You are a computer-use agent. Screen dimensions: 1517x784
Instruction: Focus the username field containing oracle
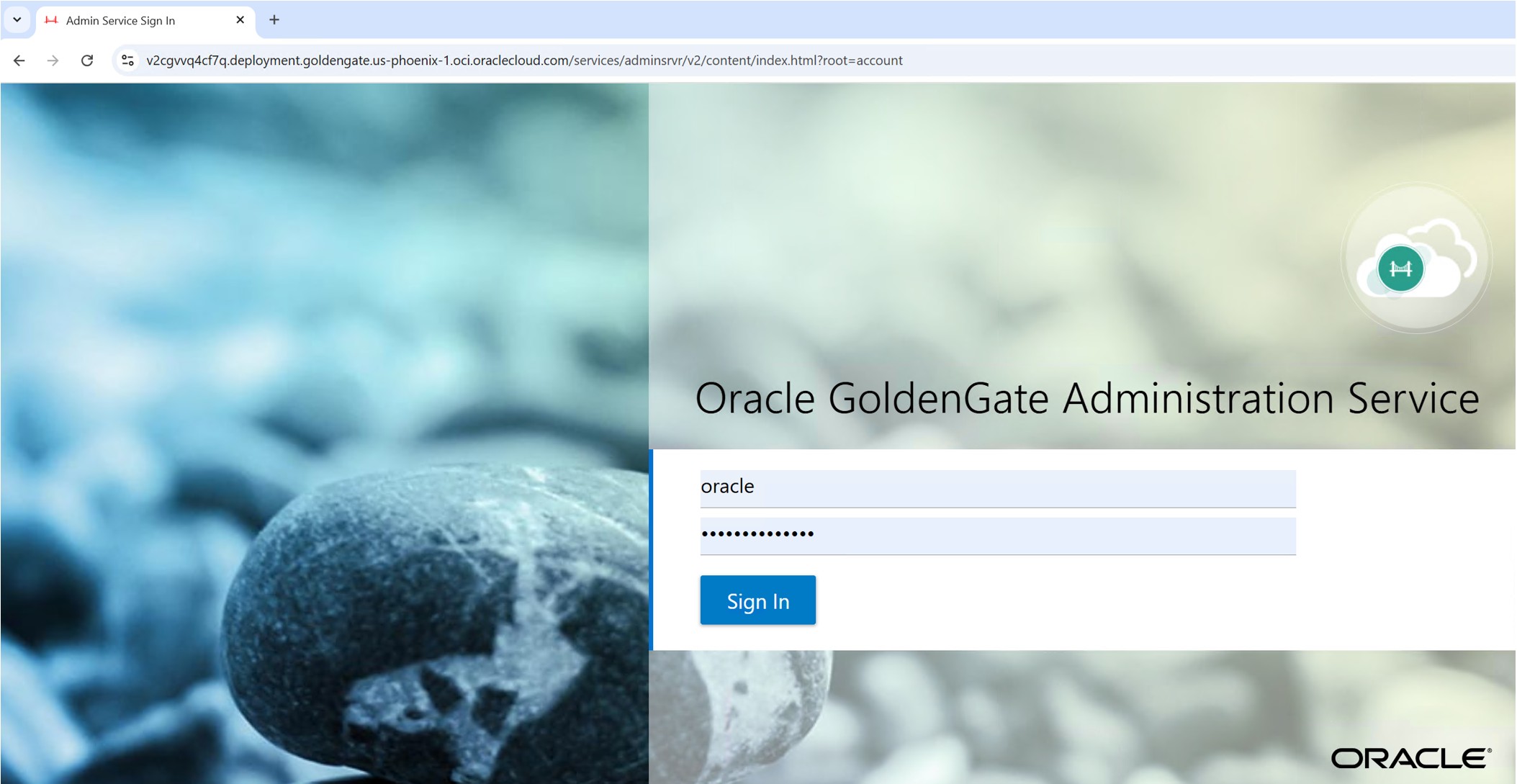click(x=997, y=487)
